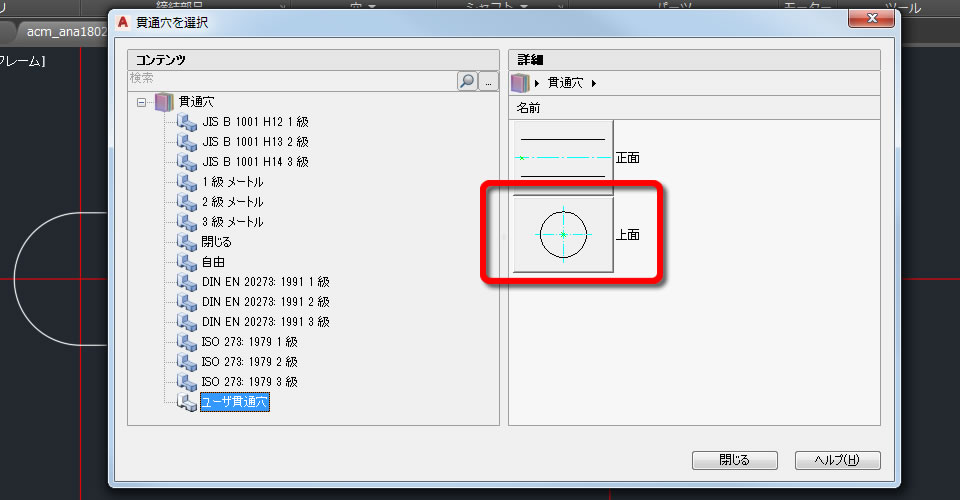Select JIS B 1001 H14 3級 entry
This screenshot has width=960, height=500.
point(255,162)
